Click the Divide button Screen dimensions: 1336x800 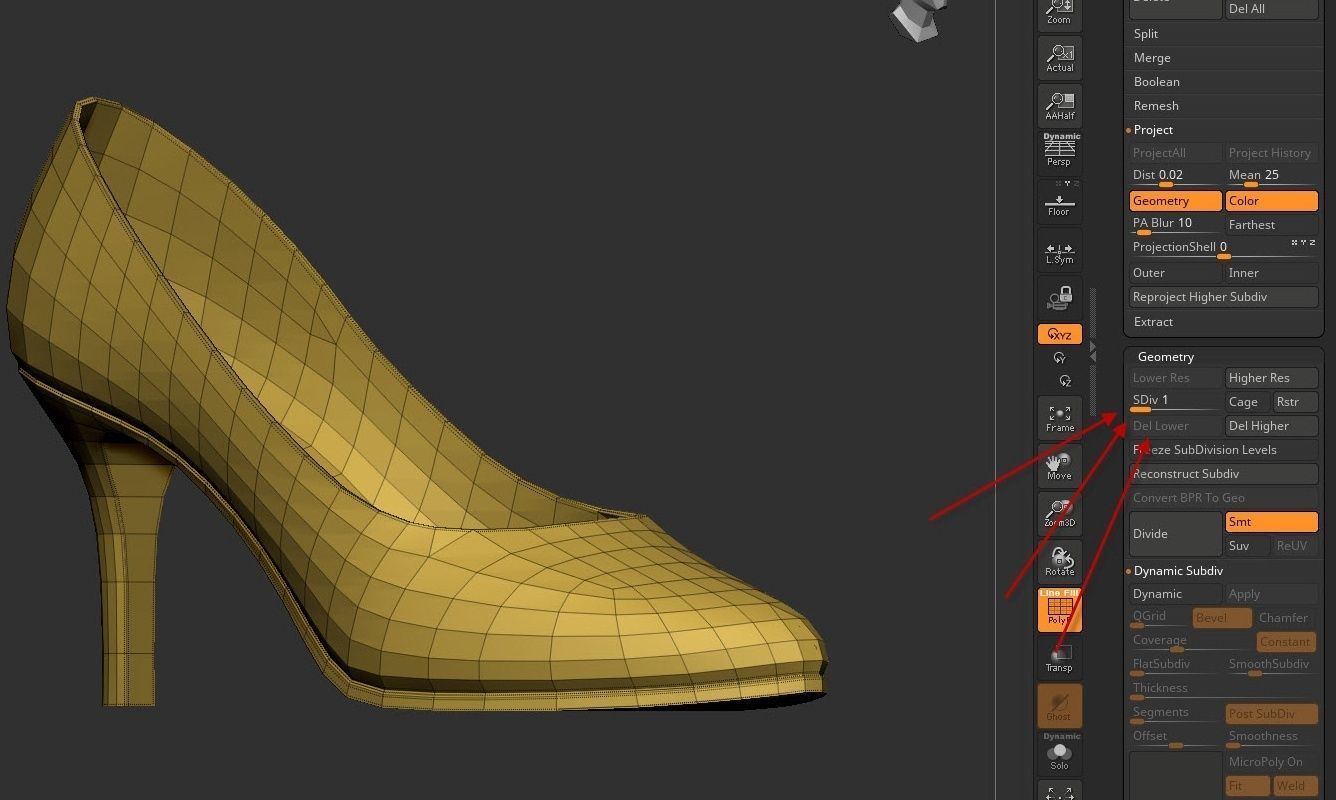coord(1176,534)
